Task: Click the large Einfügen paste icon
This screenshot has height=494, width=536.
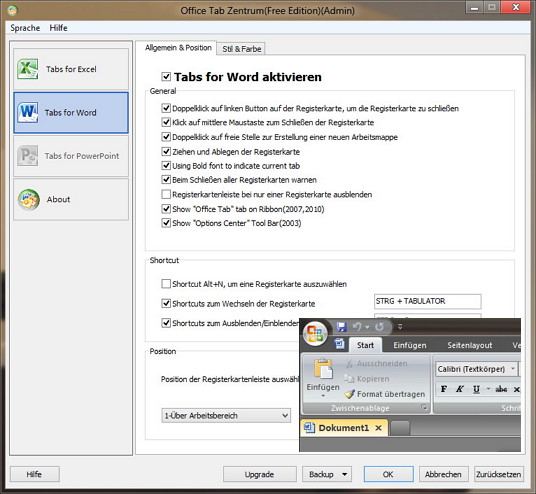Action: tap(323, 369)
